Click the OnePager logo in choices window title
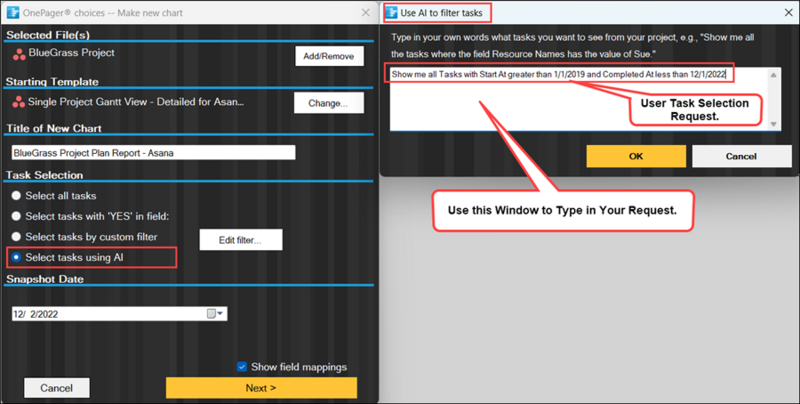The height and width of the screenshot is (404, 800). coord(13,13)
